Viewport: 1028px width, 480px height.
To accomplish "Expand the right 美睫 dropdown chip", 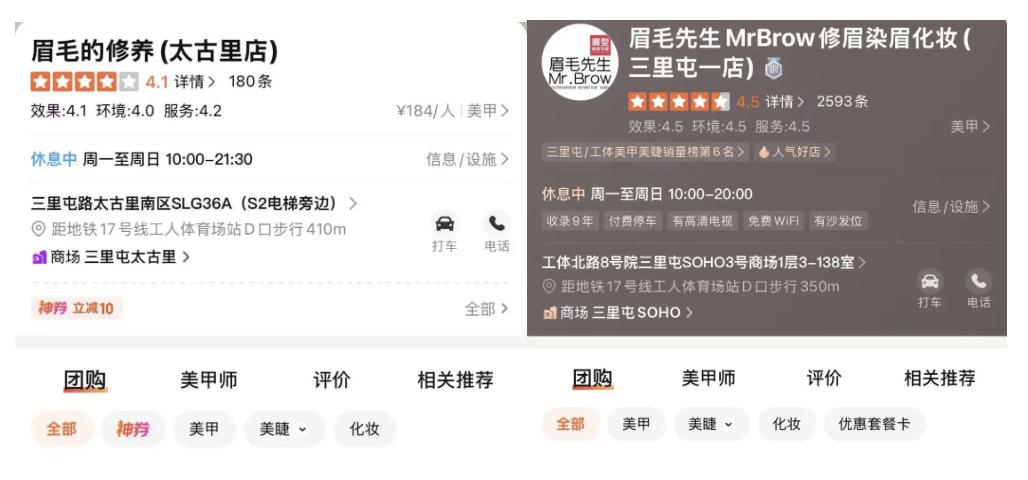I will [711, 424].
